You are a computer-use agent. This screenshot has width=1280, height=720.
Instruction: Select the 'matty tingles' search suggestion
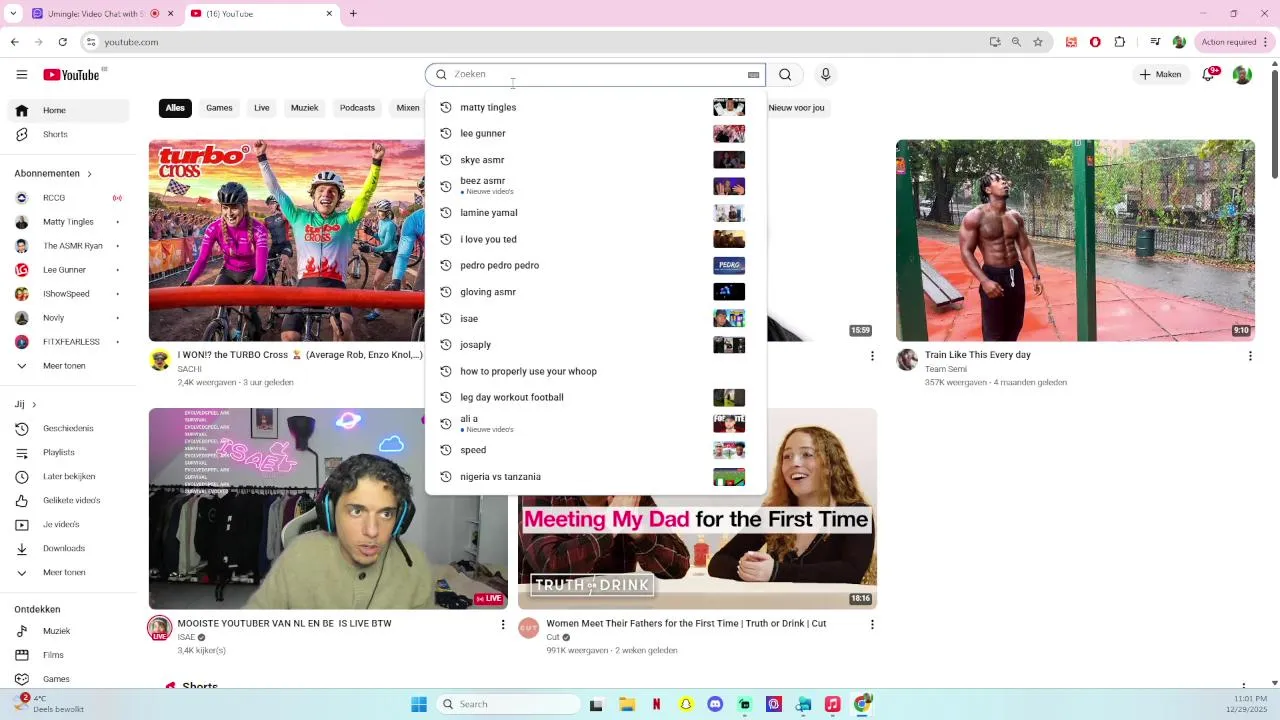(x=595, y=107)
